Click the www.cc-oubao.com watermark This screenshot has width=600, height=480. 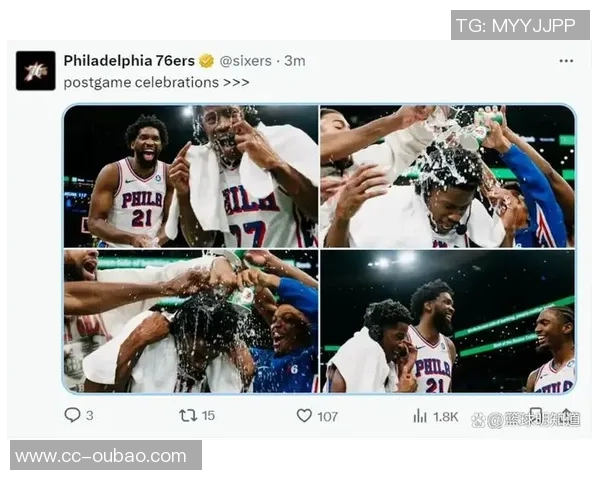(x=106, y=455)
